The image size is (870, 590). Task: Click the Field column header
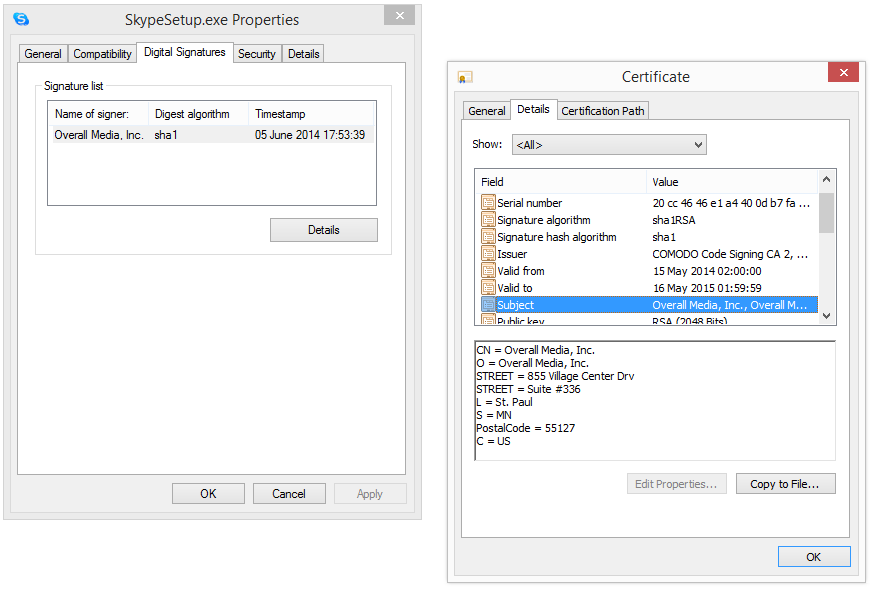(x=561, y=182)
